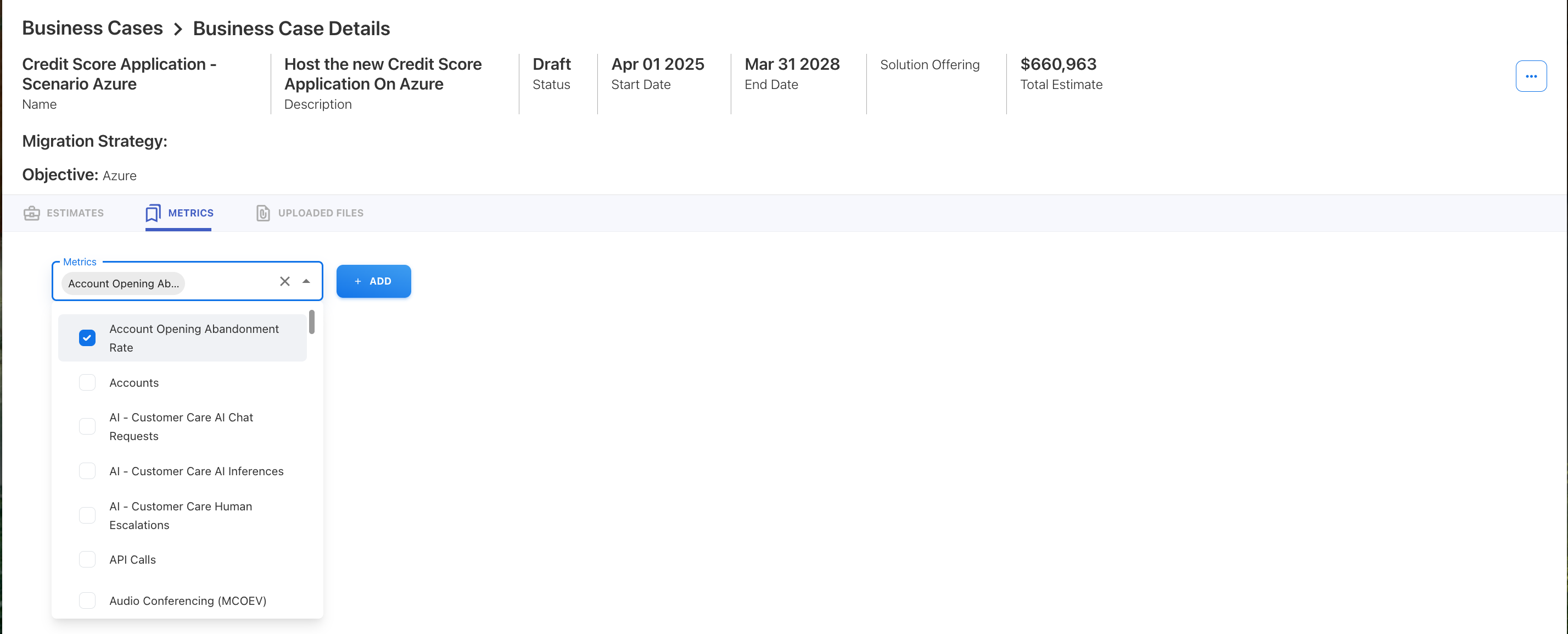This screenshot has width=1568, height=634.
Task: Switch to the Estimates tab
Action: click(64, 213)
